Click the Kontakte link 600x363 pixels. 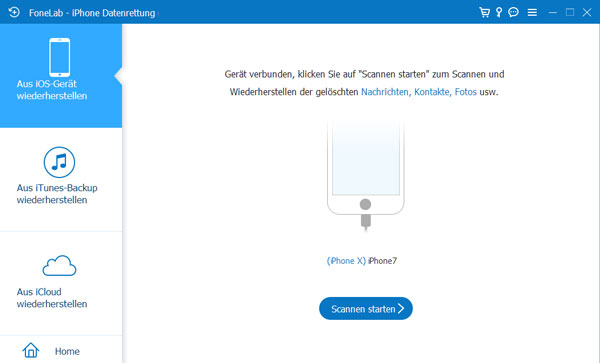pyautogui.click(x=433, y=92)
